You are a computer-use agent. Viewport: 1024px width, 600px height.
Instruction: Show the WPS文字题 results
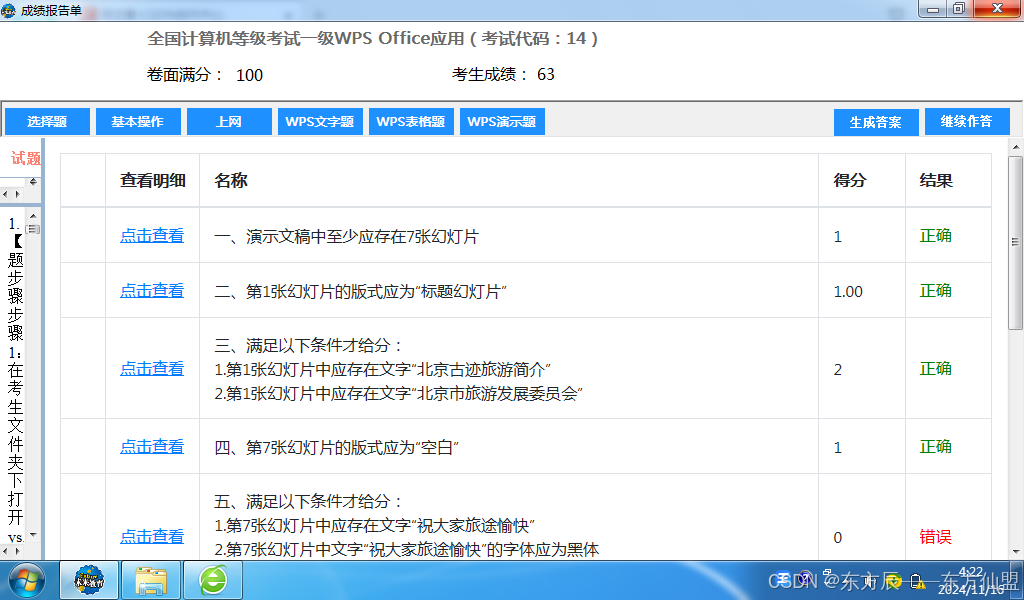coord(320,122)
